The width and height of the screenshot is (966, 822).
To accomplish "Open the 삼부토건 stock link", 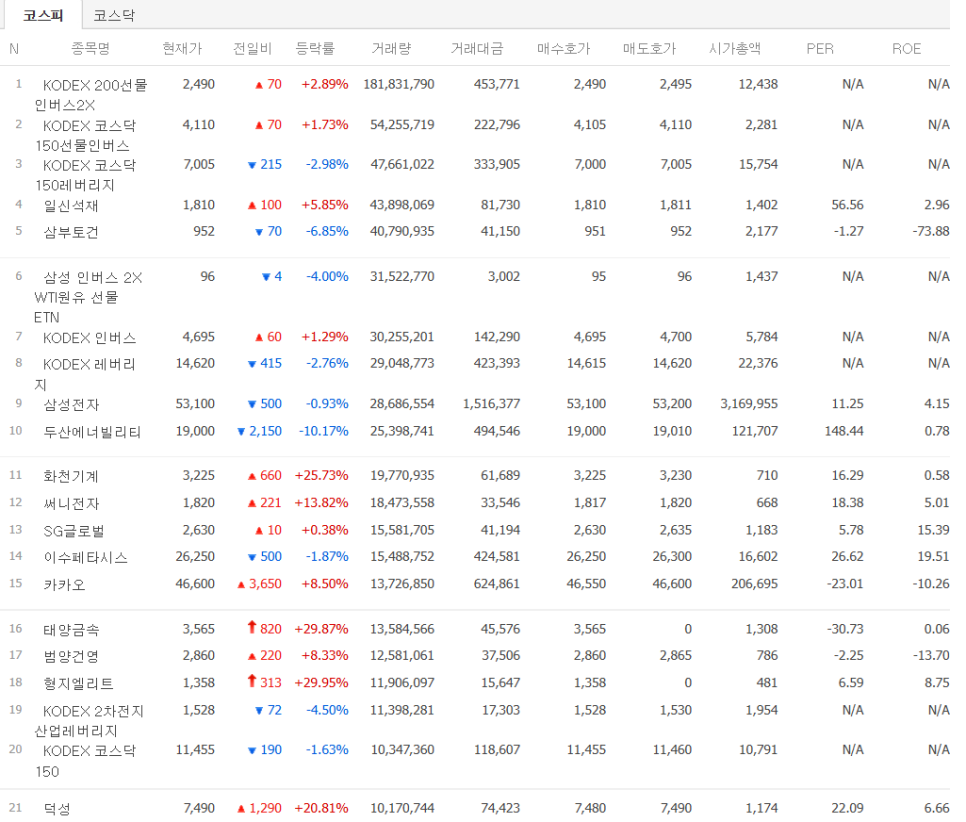I will [x=71, y=232].
